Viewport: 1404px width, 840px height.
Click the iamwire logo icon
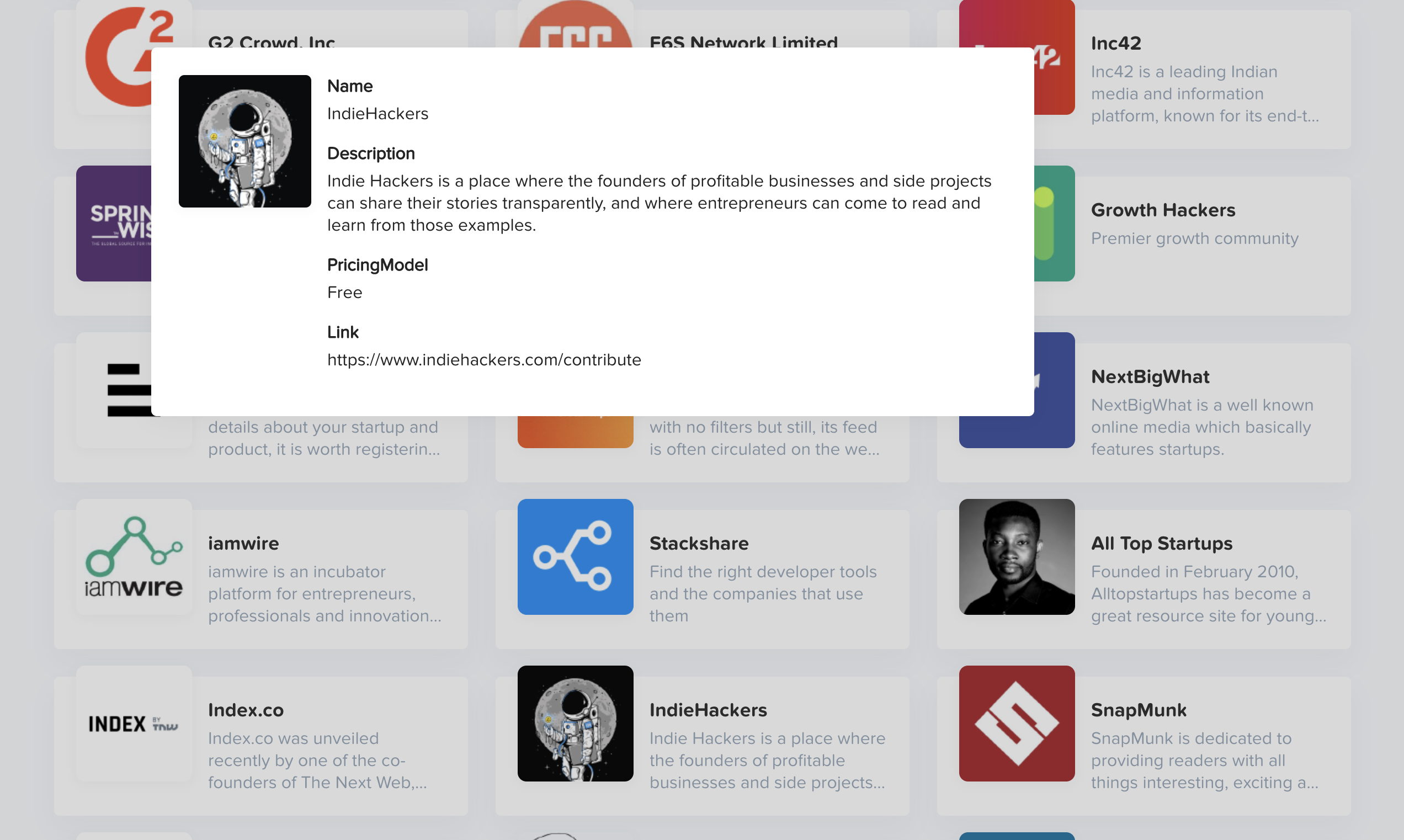pos(134,556)
